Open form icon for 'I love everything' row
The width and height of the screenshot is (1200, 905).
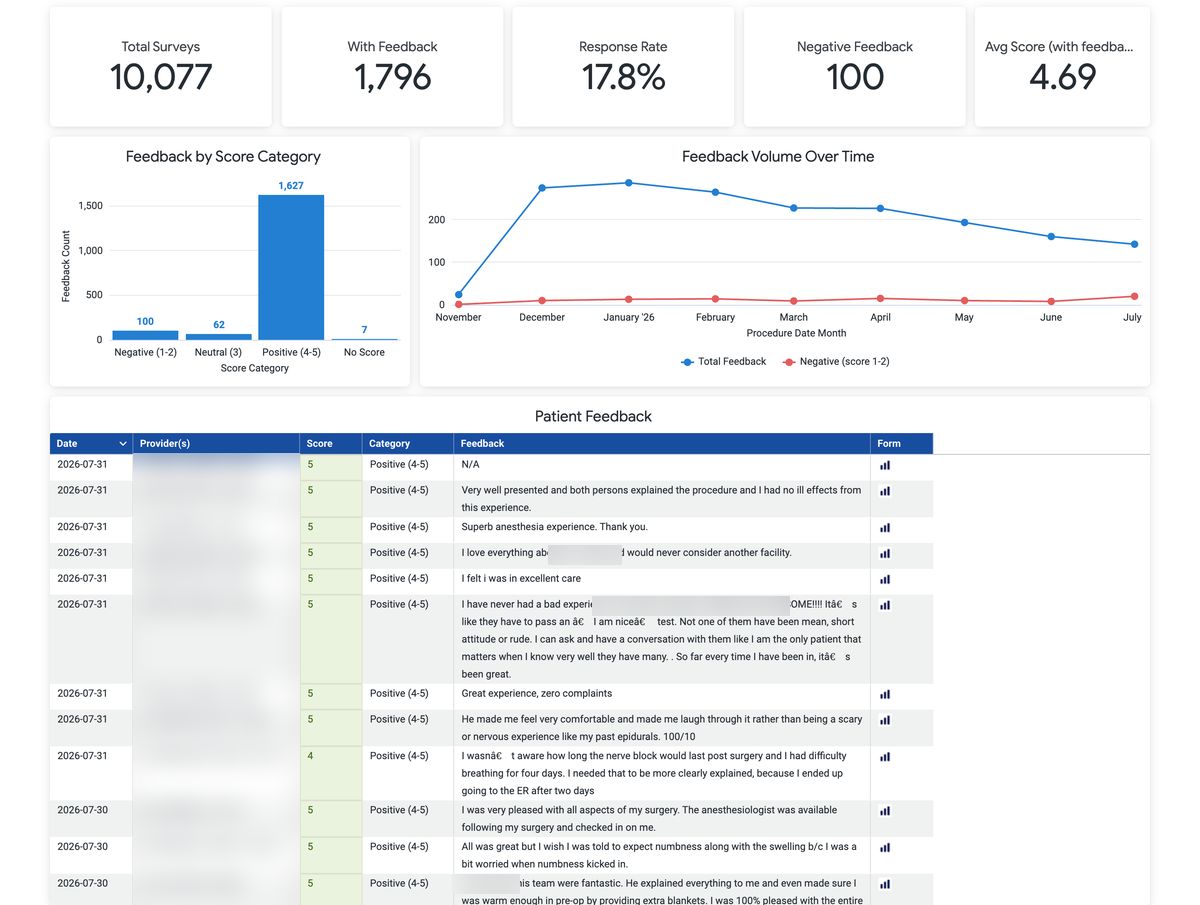[885, 553]
